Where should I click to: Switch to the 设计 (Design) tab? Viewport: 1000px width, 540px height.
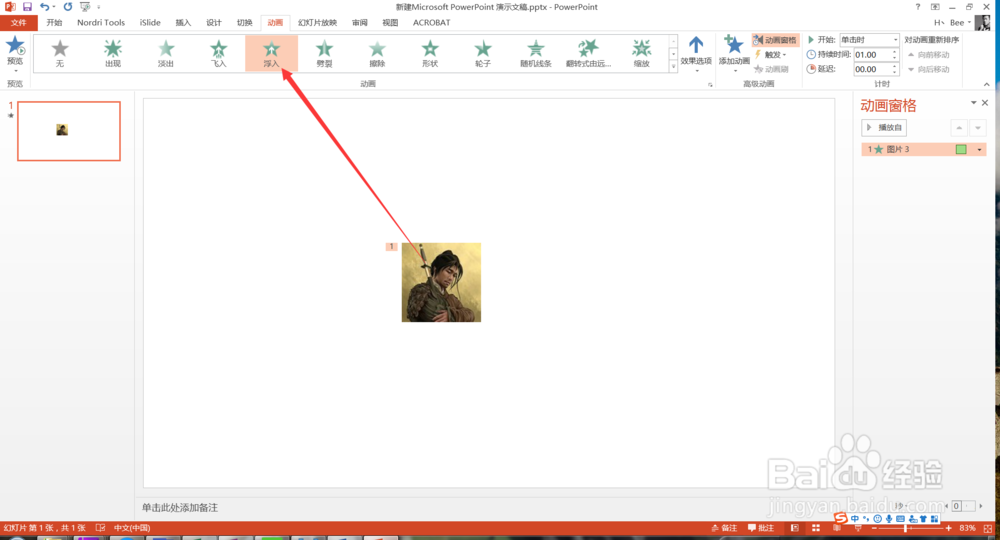click(214, 22)
